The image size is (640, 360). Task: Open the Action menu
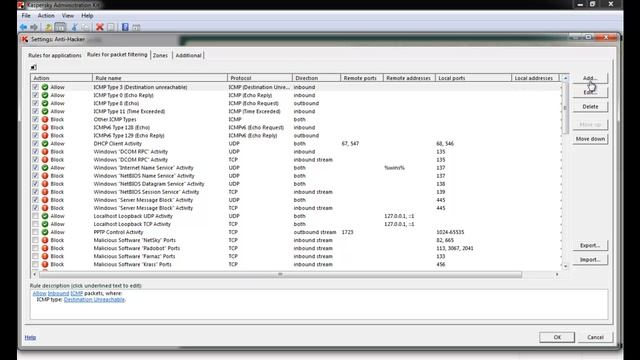point(46,16)
